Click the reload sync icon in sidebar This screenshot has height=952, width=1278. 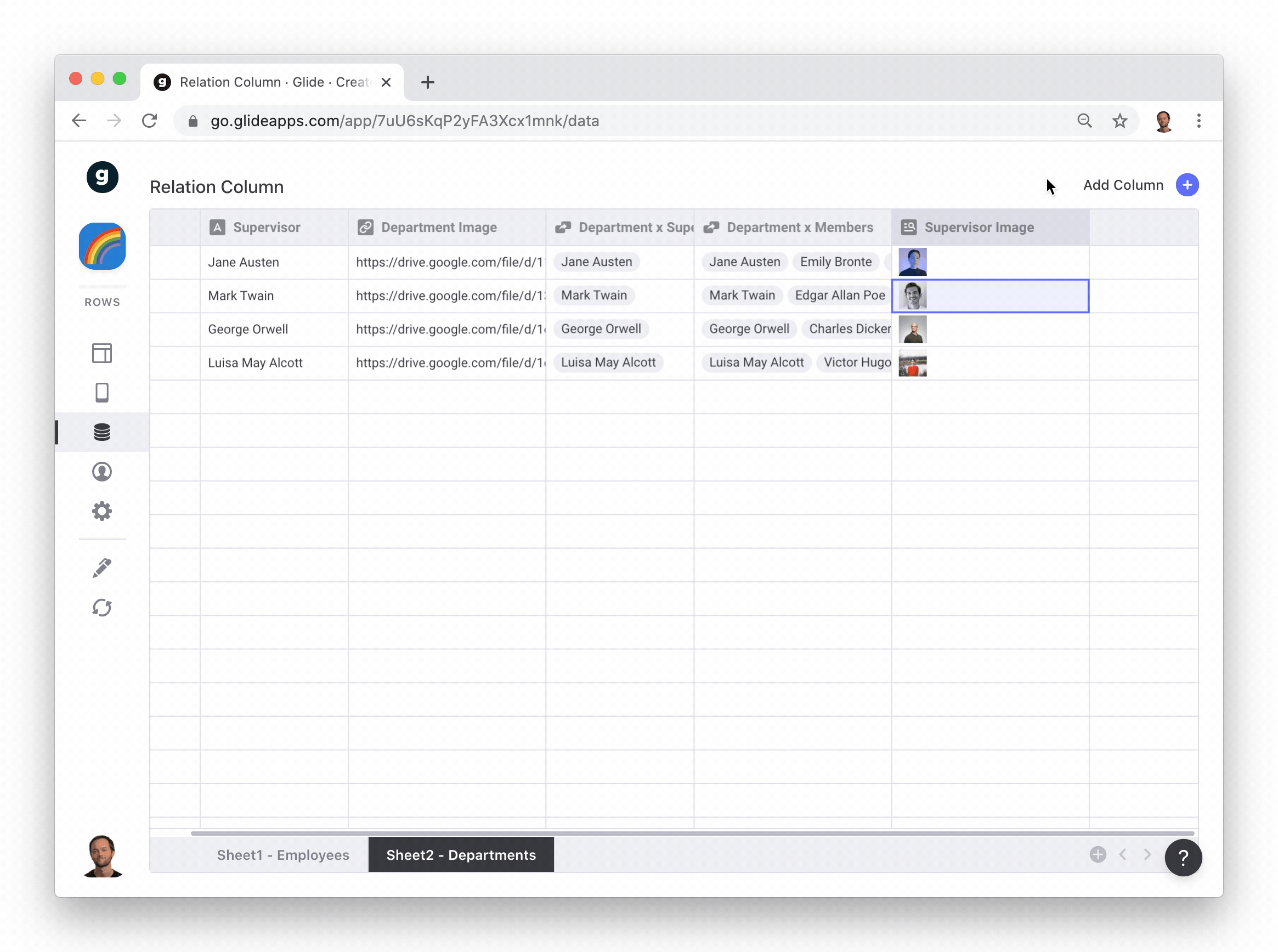tap(102, 608)
